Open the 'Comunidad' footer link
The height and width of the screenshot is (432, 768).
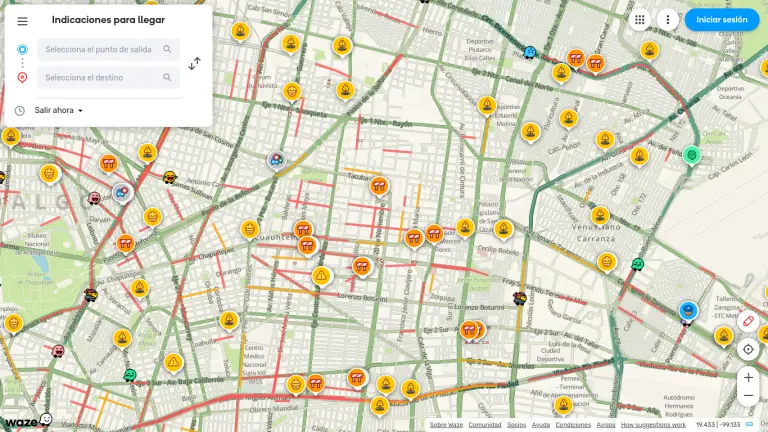485,425
